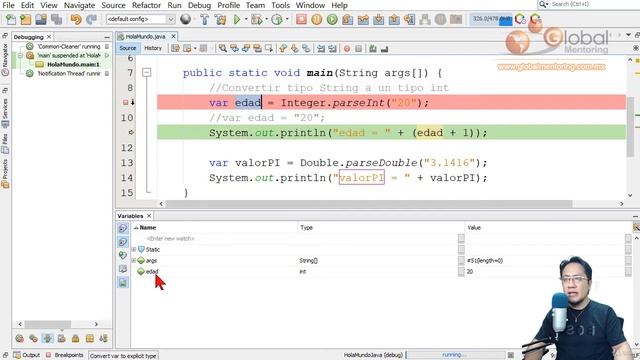The height and width of the screenshot is (360, 640).
Task: Open the Navigator side panel
Action: pos(5,59)
